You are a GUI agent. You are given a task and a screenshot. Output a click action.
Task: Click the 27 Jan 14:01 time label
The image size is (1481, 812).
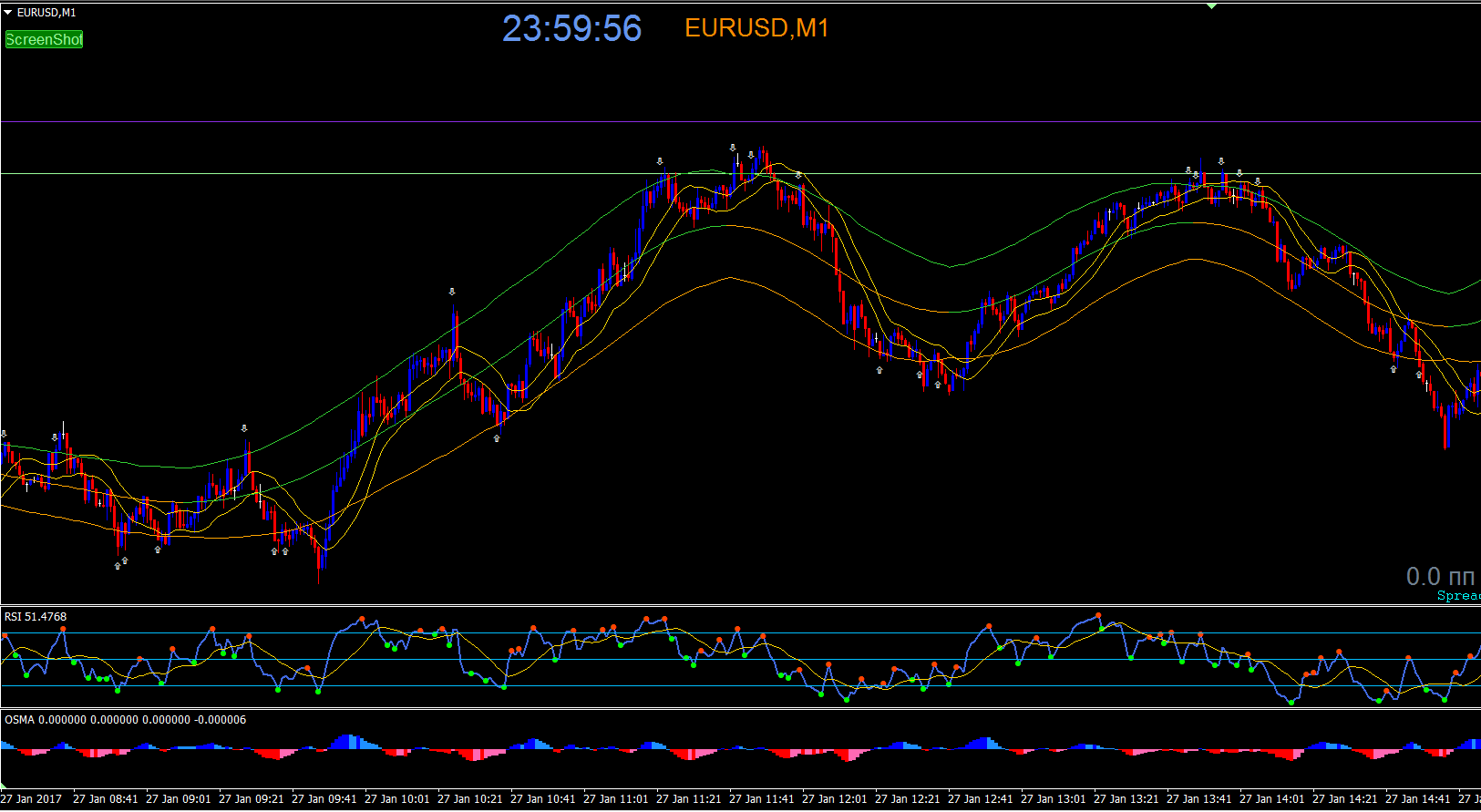click(x=1272, y=799)
